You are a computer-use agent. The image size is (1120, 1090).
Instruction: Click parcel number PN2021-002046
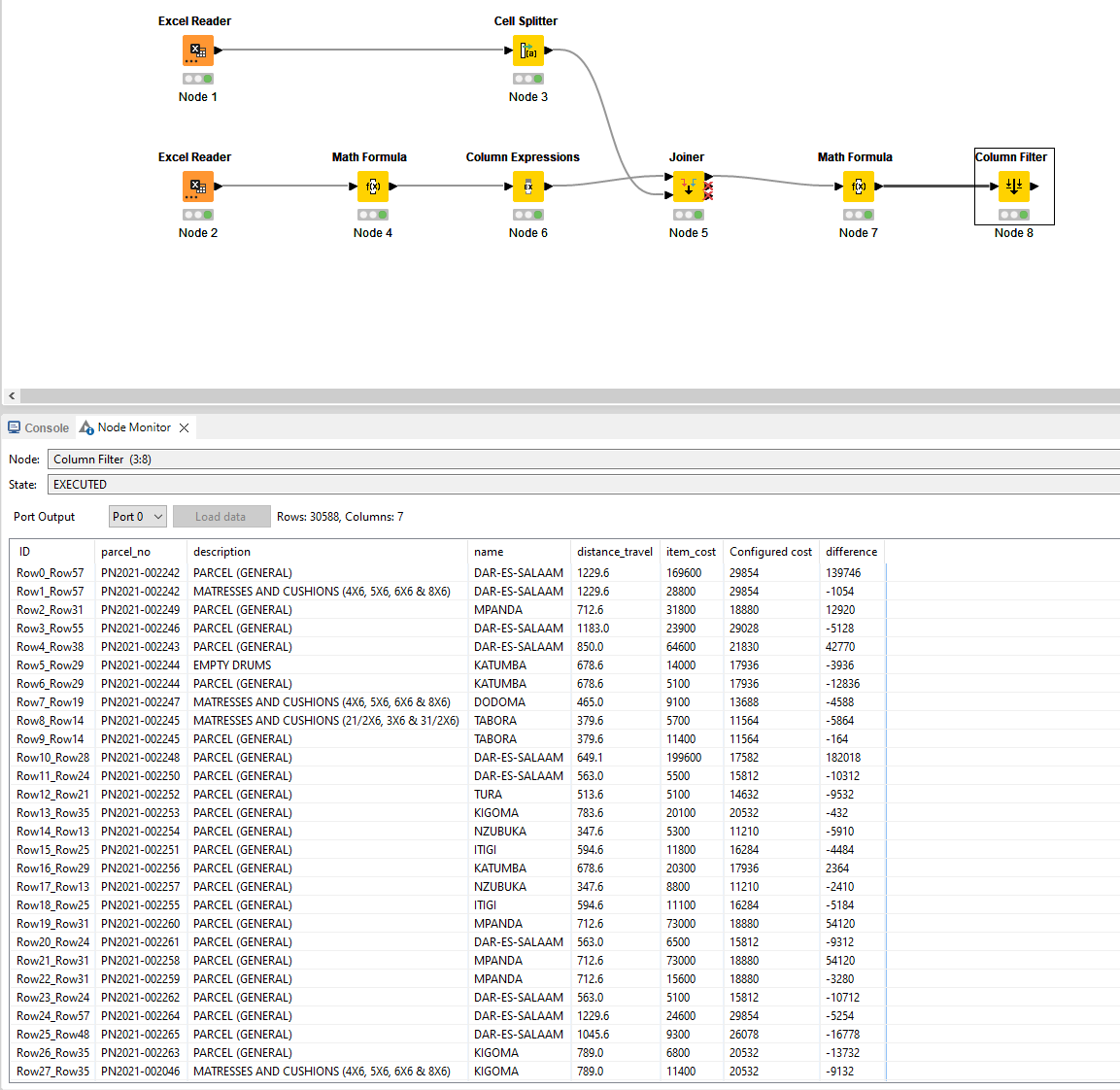click(x=140, y=1072)
